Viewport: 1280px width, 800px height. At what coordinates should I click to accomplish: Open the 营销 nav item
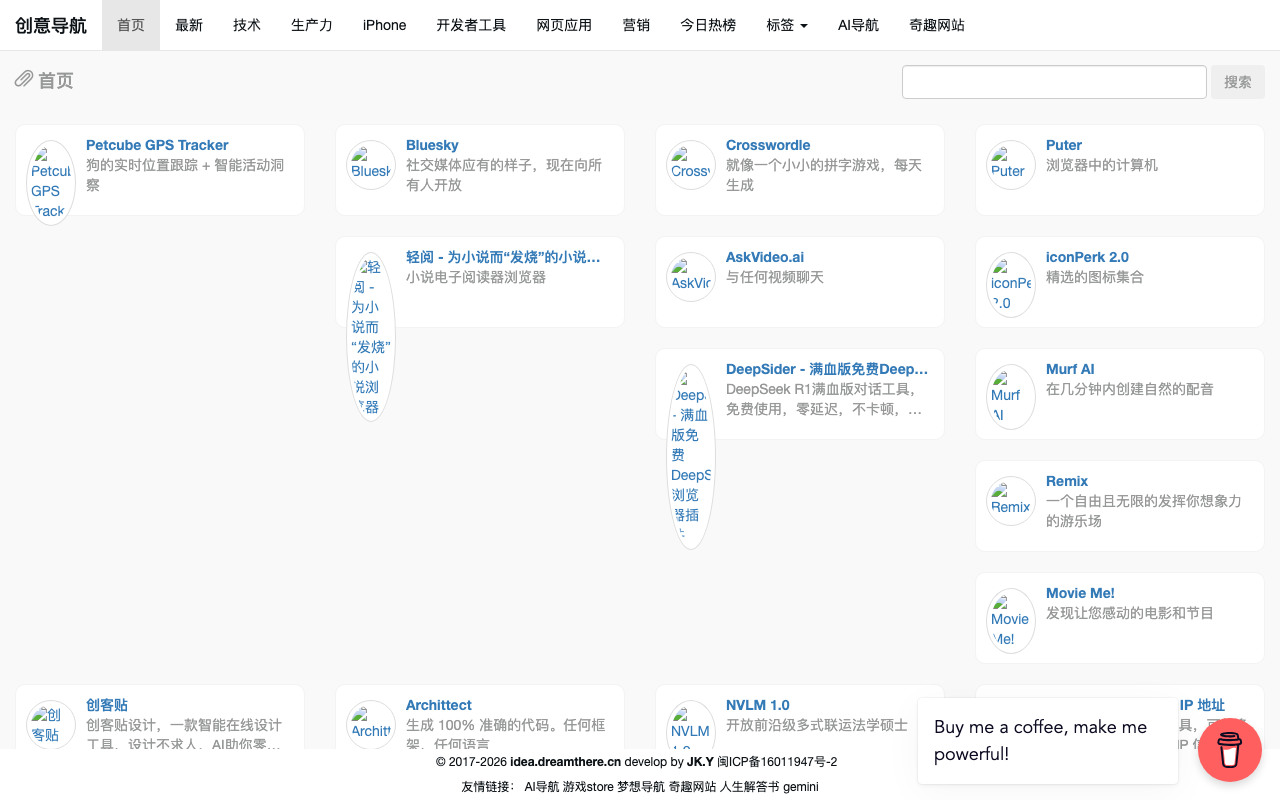tap(636, 25)
